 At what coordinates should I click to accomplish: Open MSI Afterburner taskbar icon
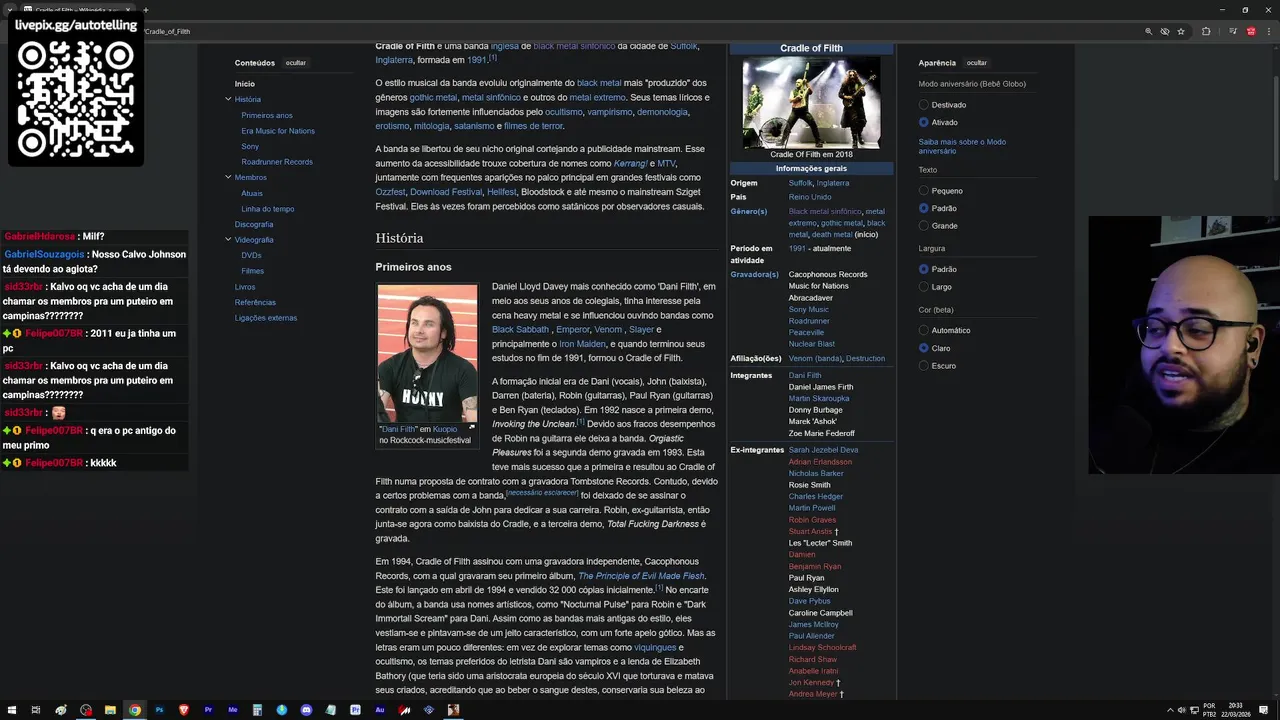coord(404,710)
